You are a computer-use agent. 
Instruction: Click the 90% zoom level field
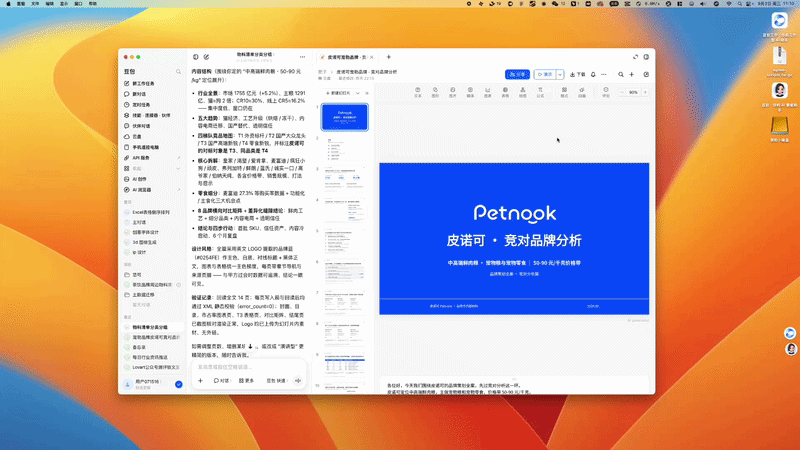(x=633, y=92)
